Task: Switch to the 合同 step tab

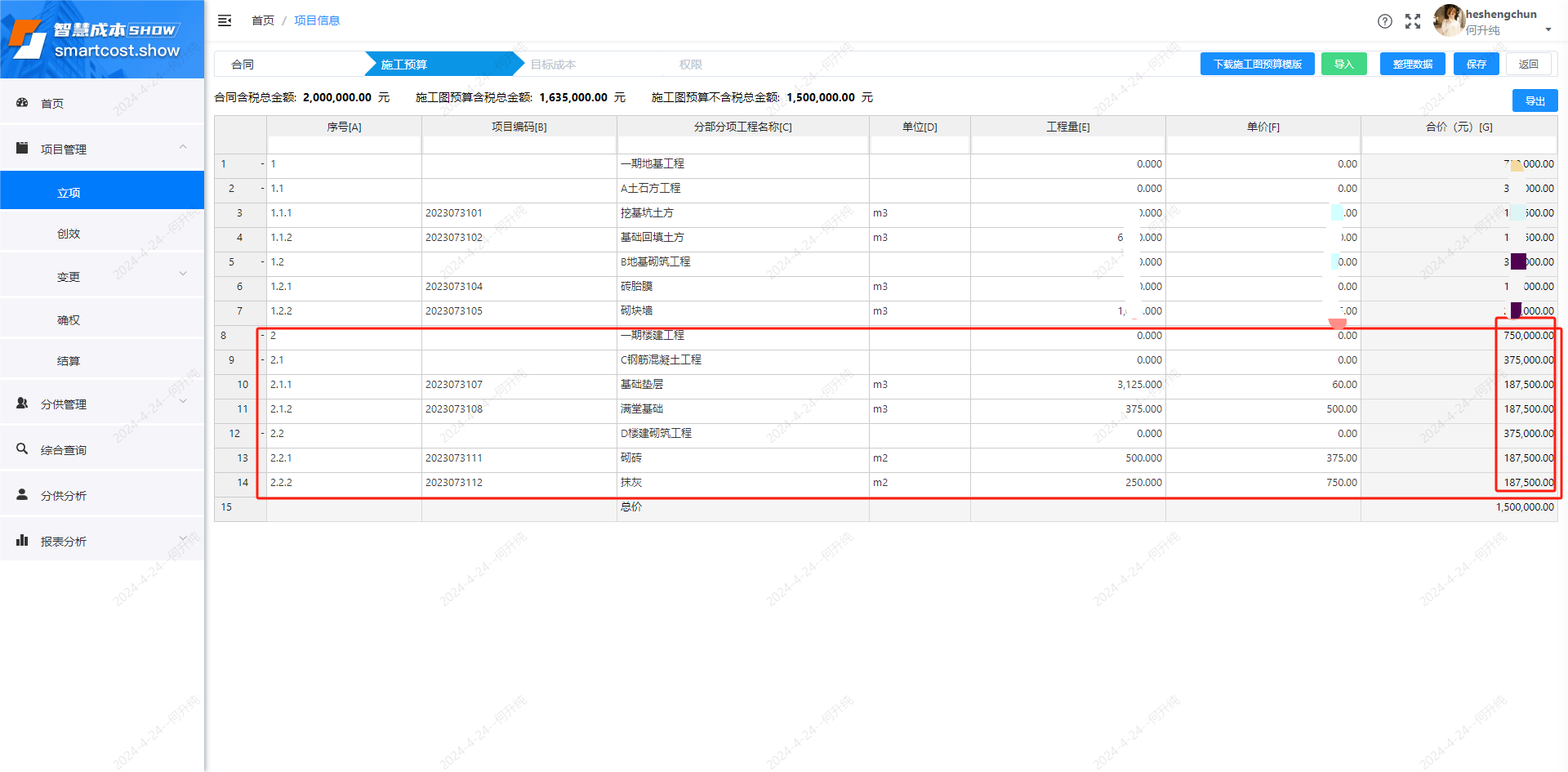Action: click(x=243, y=65)
